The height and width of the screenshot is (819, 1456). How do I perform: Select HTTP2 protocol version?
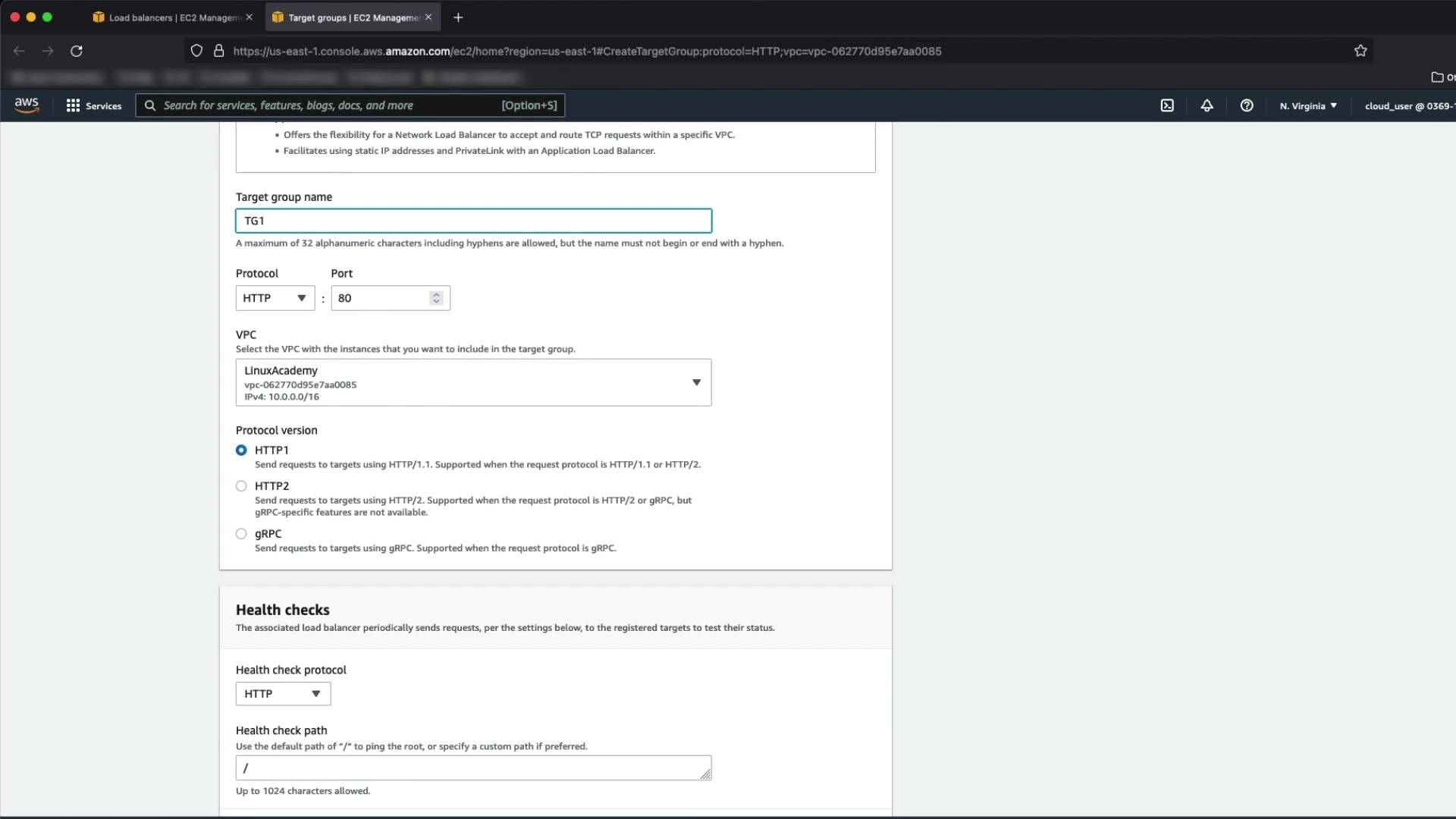pos(241,486)
